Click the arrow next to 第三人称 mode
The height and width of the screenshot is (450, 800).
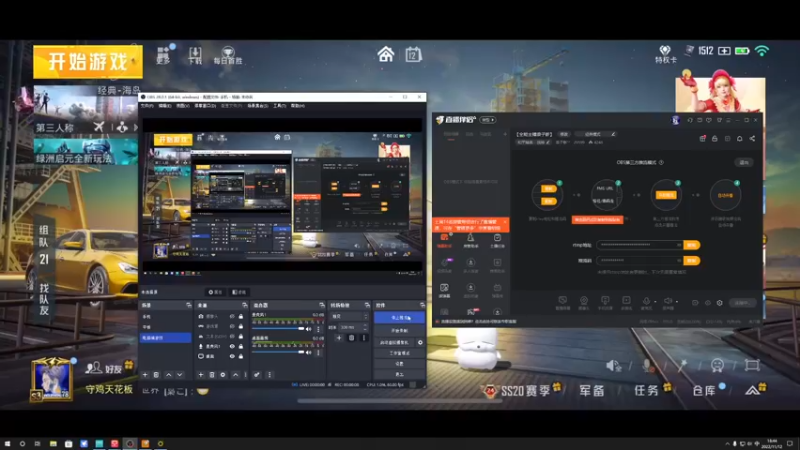(135, 127)
